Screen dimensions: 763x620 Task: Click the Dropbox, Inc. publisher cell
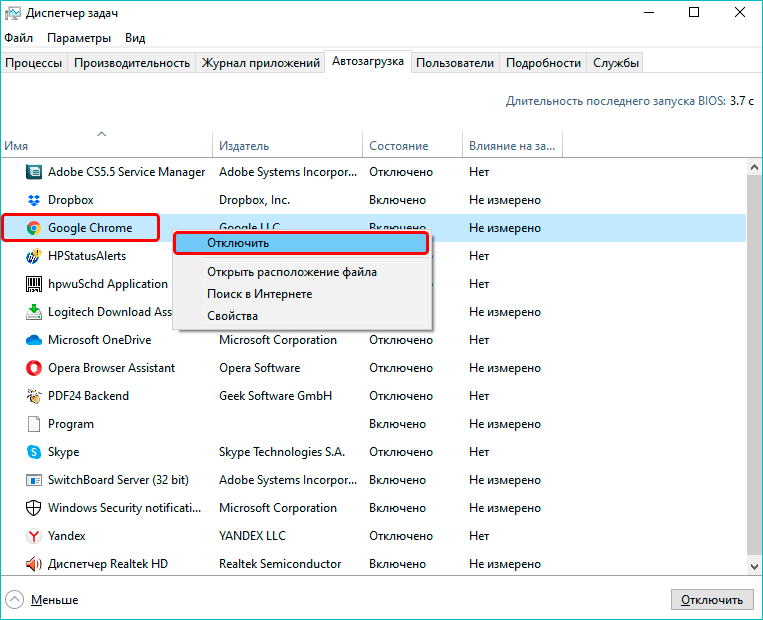[x=254, y=200]
